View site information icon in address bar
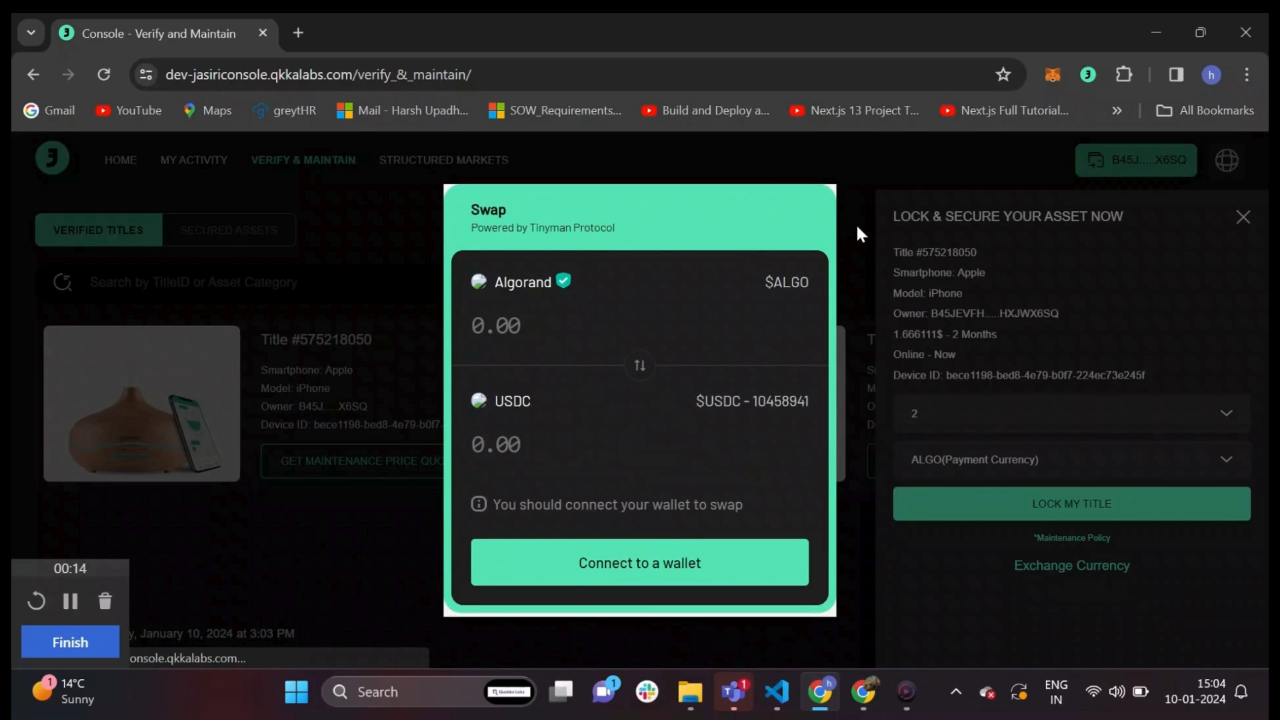 coord(146,74)
